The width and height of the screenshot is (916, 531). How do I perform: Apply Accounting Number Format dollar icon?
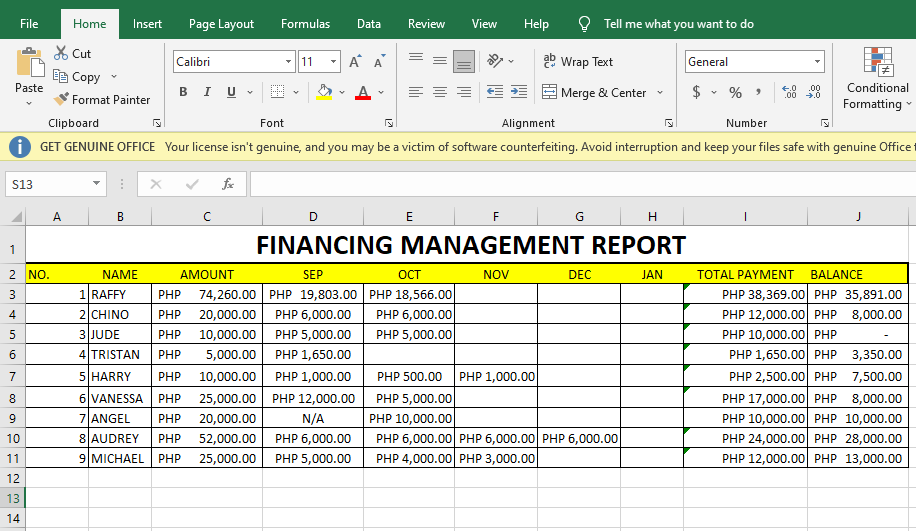click(x=696, y=92)
